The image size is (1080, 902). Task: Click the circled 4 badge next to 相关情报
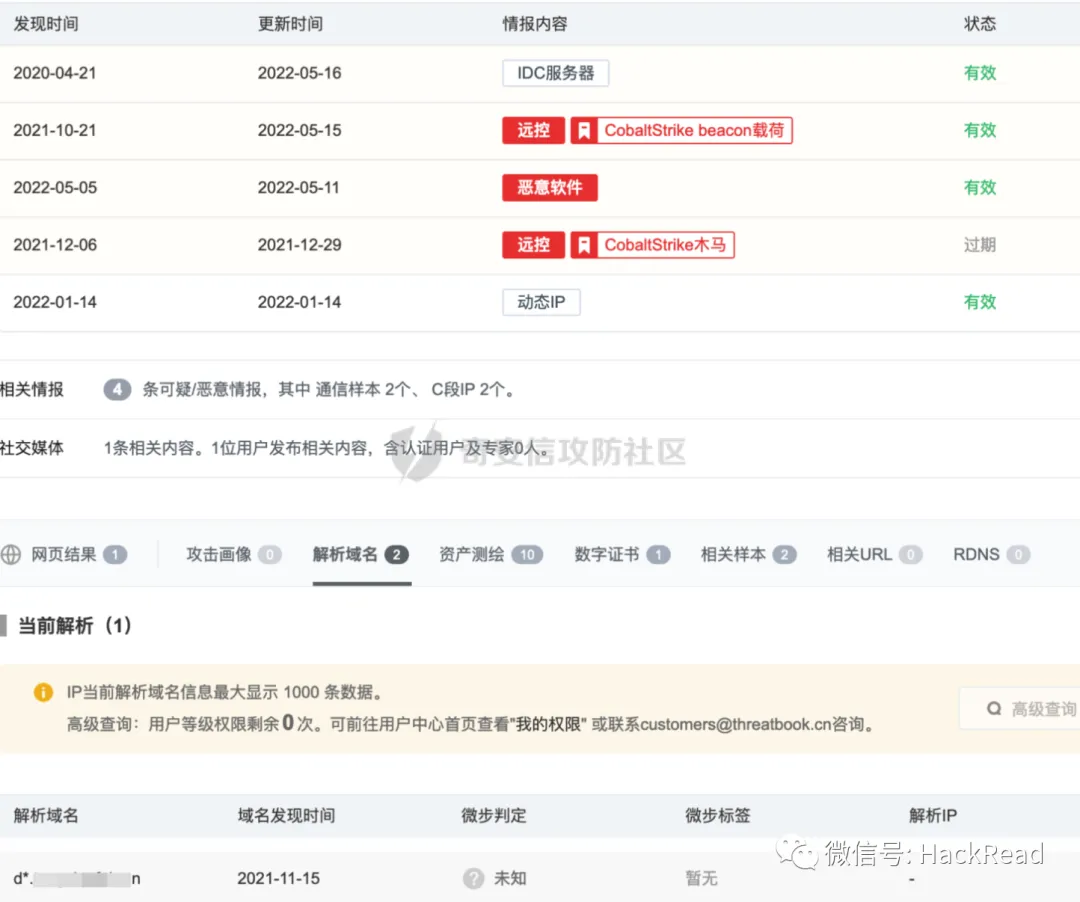[117, 390]
